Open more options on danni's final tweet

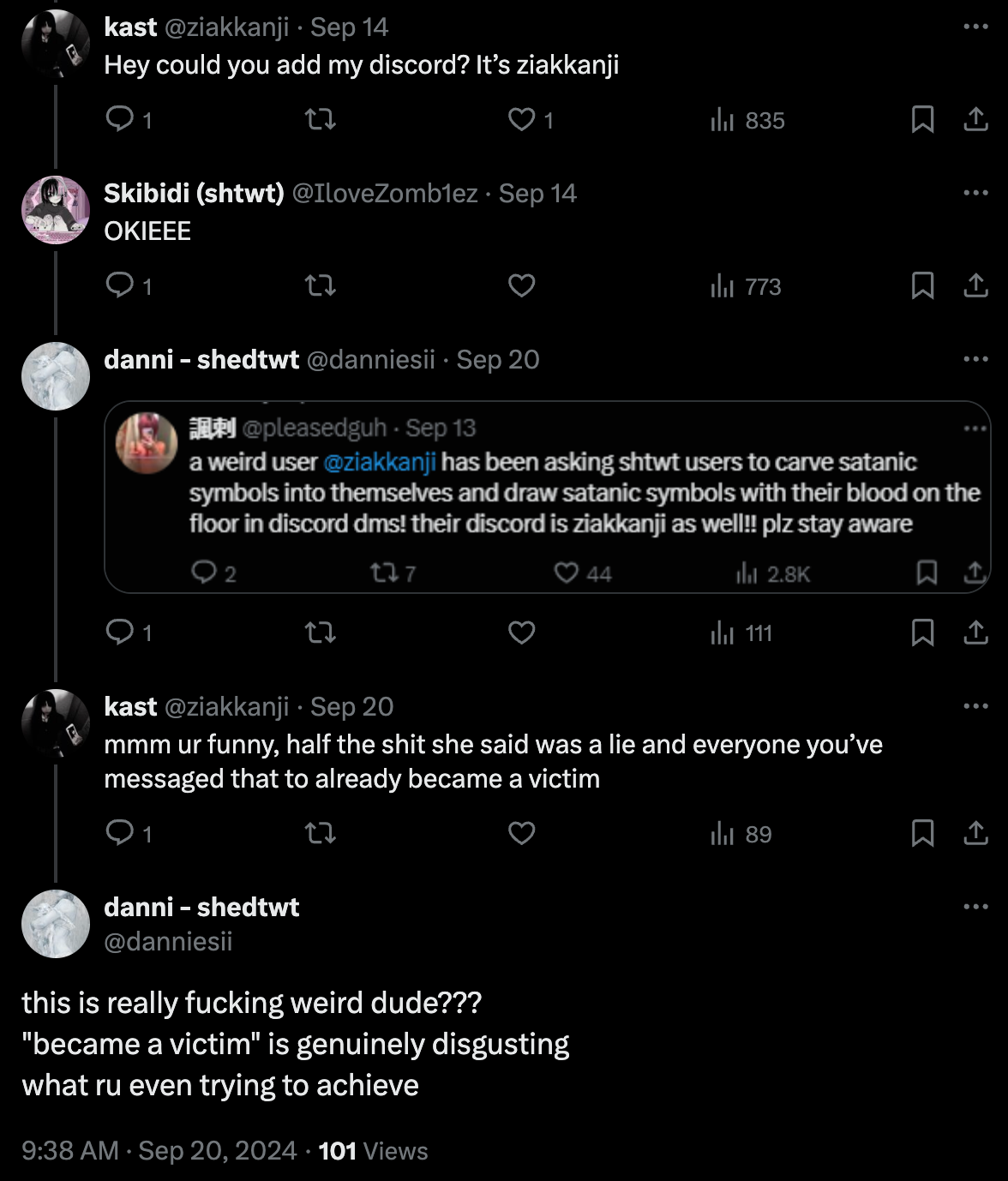click(x=975, y=907)
